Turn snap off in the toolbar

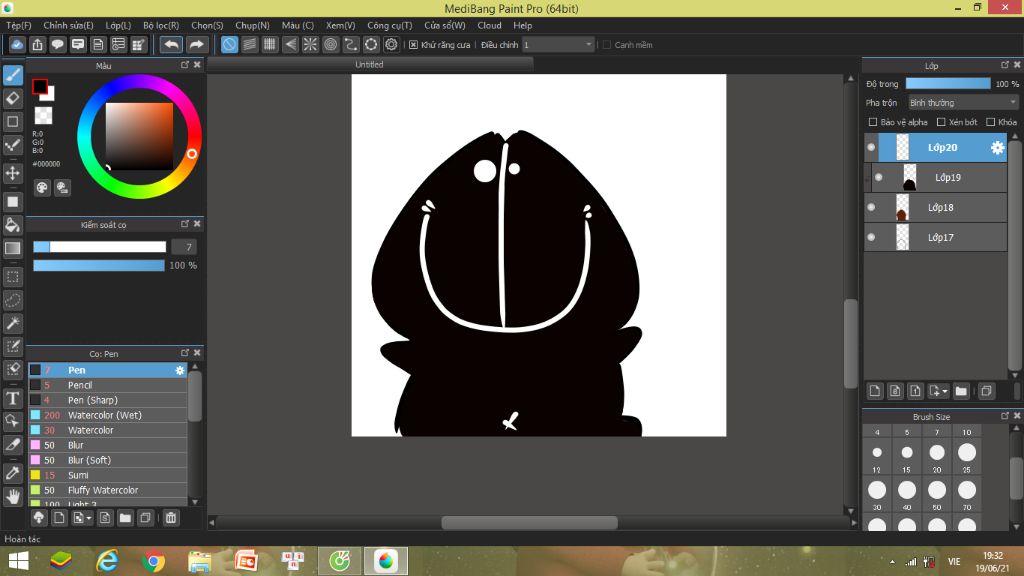click(229, 44)
